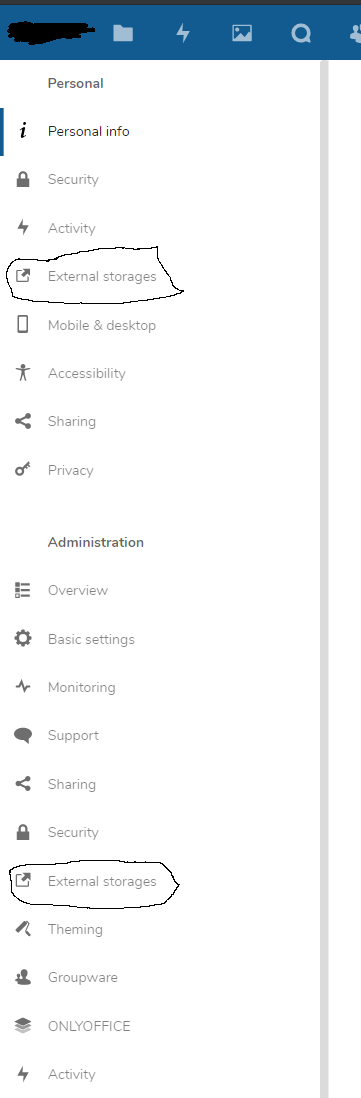Image resolution: width=361 pixels, height=1098 pixels.
Task: Open the Activity lightning icon in header
Action: (183, 33)
